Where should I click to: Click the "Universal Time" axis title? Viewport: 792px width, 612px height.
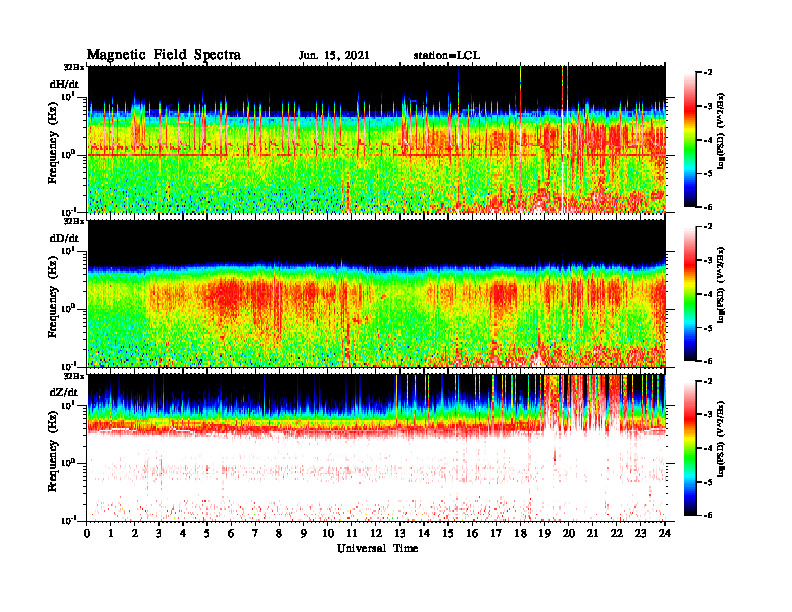click(x=377, y=548)
